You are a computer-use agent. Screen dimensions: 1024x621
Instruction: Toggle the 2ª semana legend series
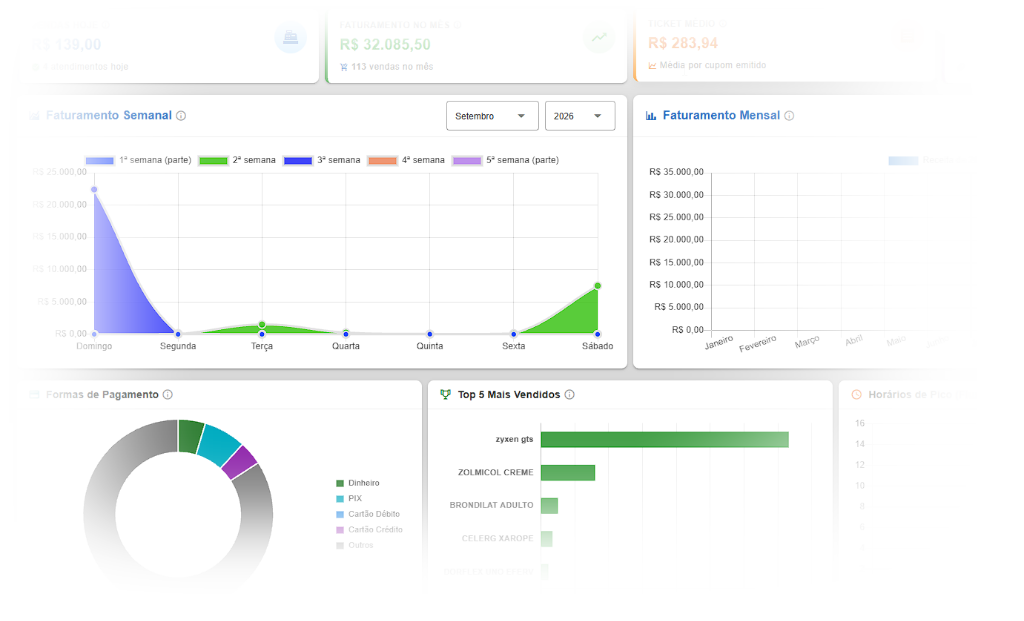pos(237,160)
